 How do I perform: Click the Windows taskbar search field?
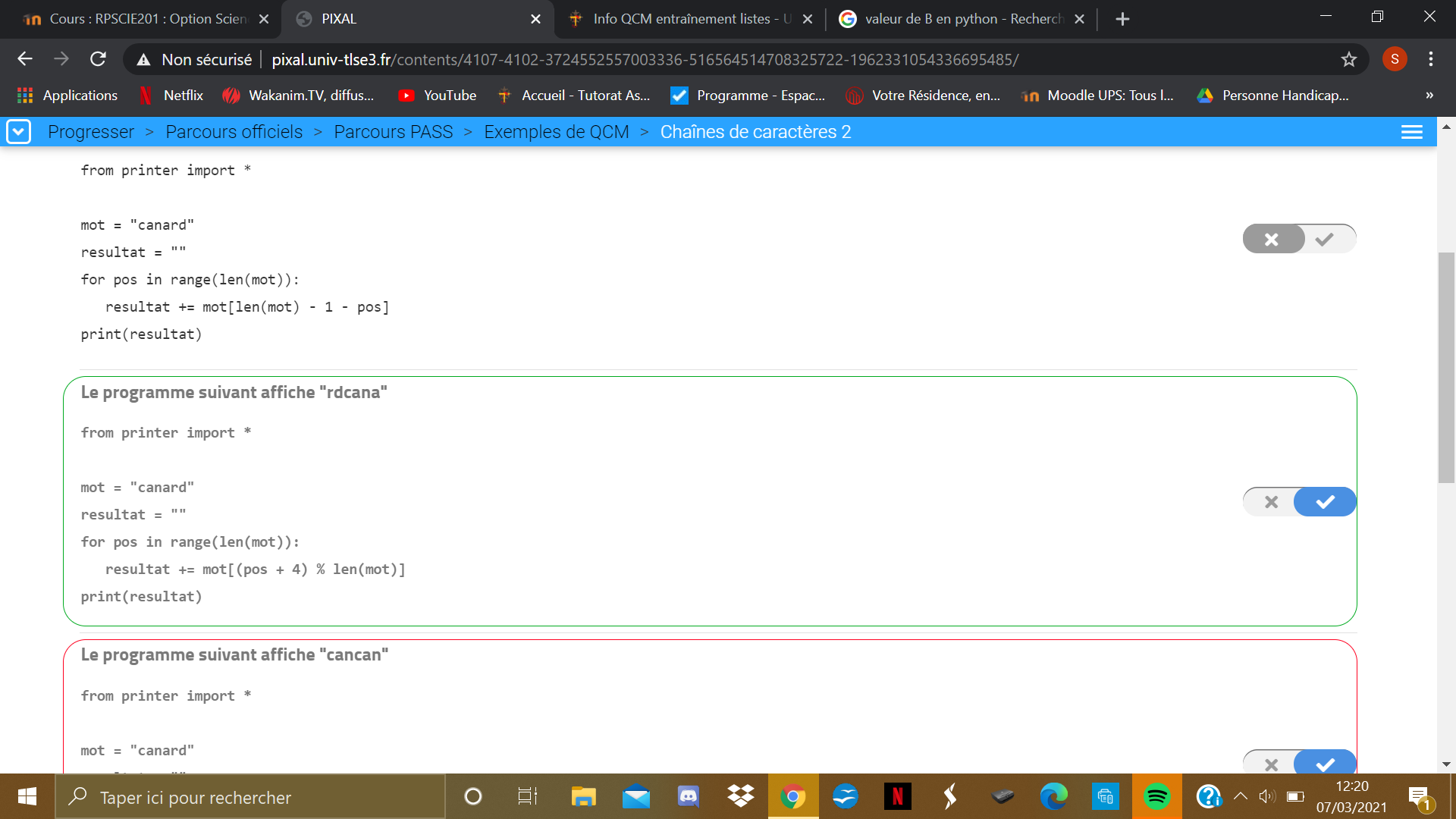pos(250,797)
